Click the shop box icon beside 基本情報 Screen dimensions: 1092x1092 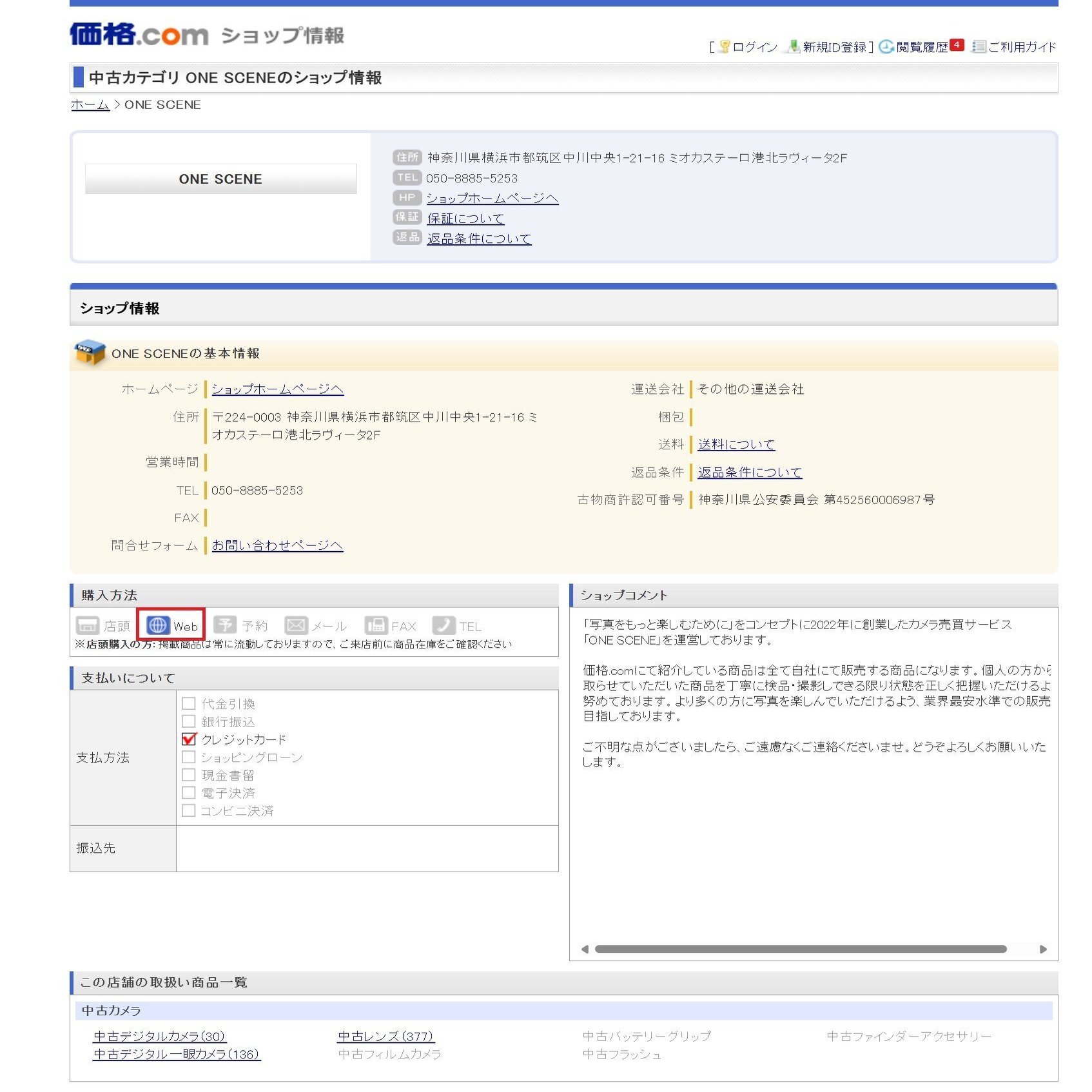(x=90, y=353)
